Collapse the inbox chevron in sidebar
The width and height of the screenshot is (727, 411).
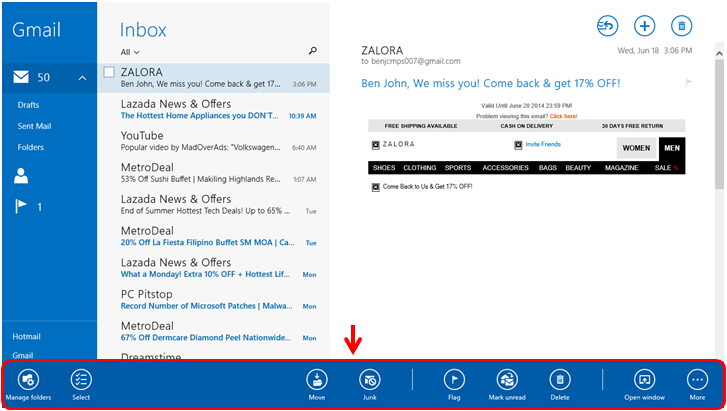(x=82, y=78)
